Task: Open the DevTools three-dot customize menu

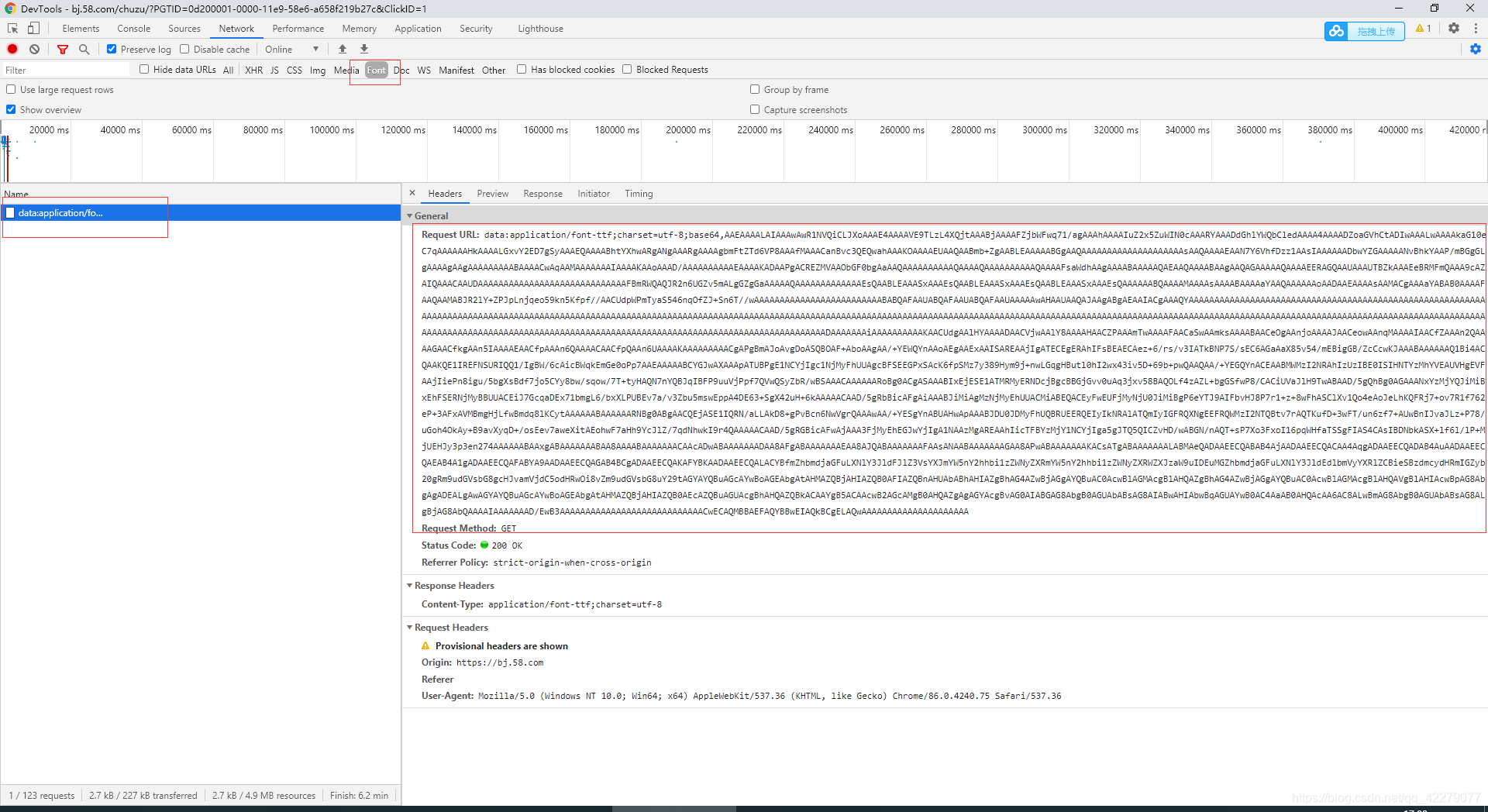Action: point(1476,28)
